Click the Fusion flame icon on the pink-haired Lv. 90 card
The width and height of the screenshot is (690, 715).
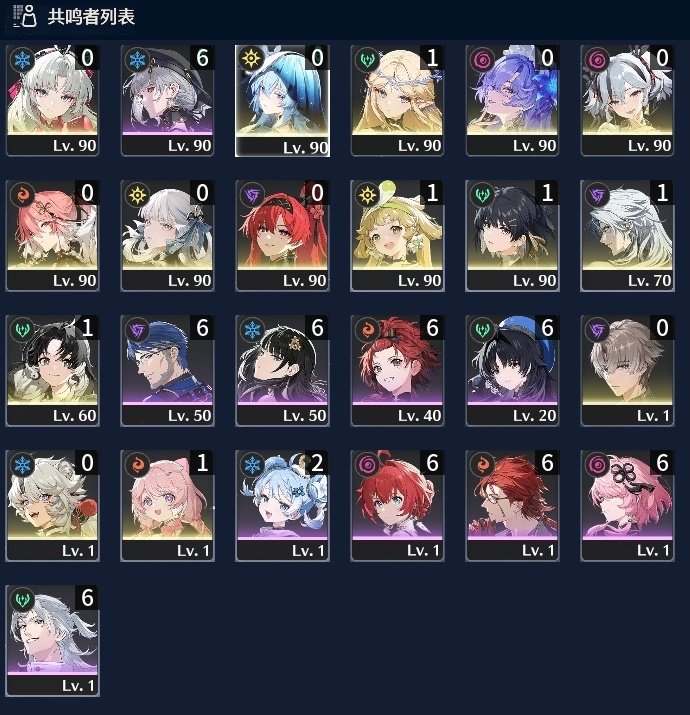[22, 194]
